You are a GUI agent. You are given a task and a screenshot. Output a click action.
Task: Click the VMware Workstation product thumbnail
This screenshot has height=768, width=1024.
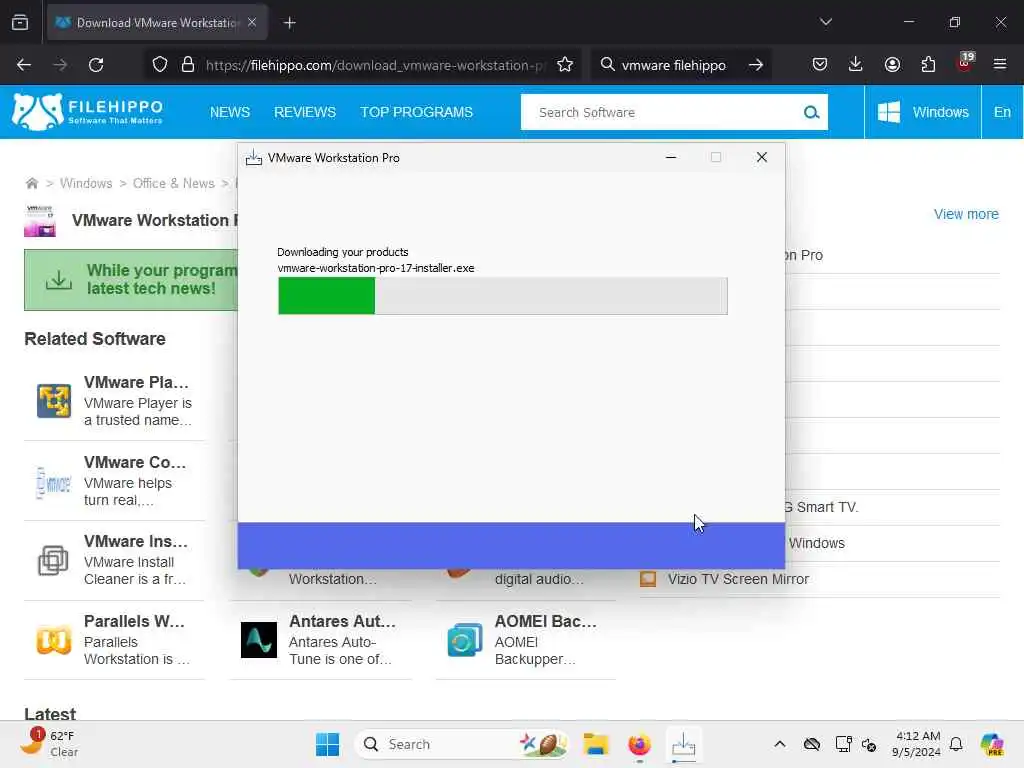pos(40,221)
